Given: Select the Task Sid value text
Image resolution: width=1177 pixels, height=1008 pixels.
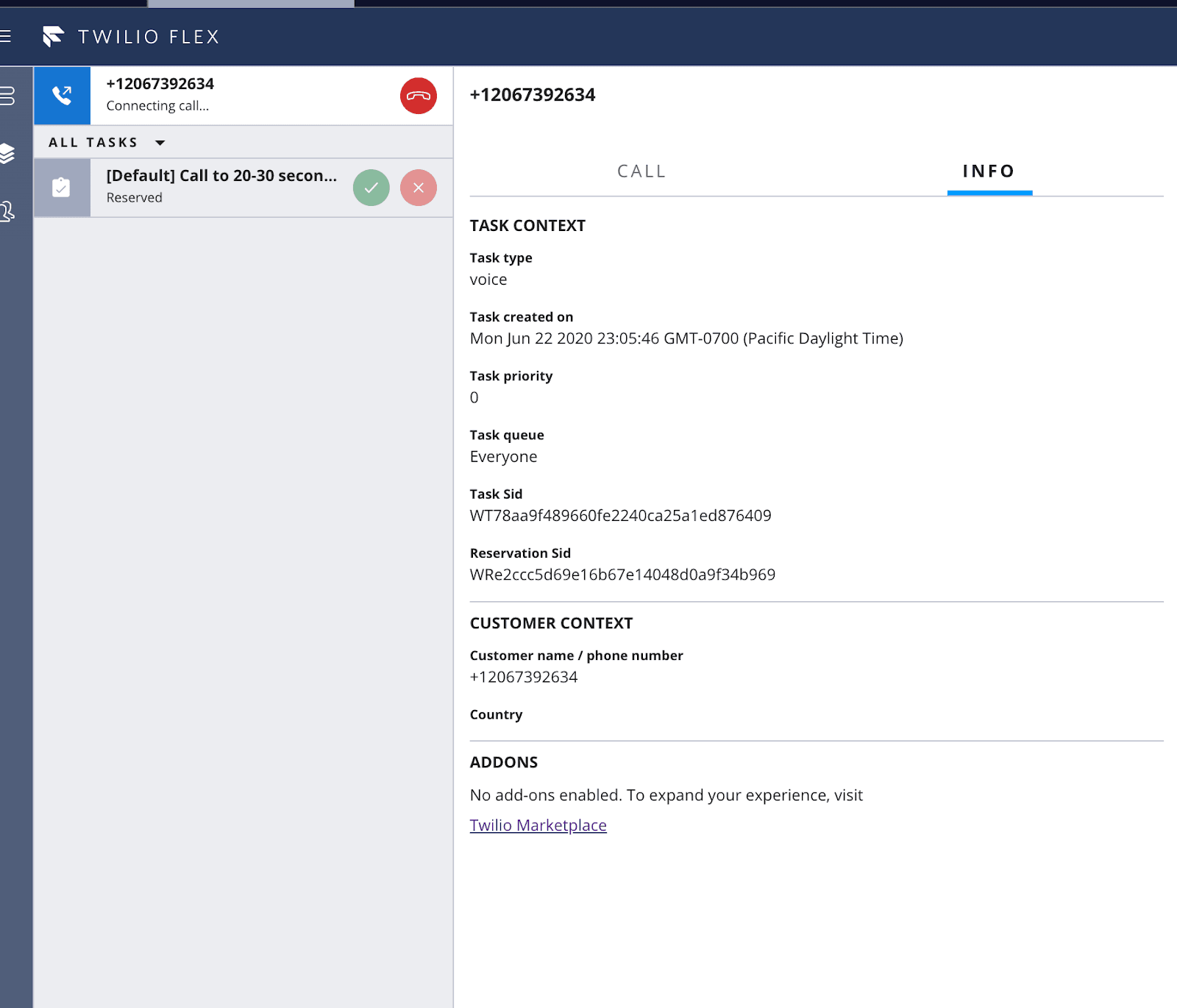Looking at the screenshot, I should [620, 515].
